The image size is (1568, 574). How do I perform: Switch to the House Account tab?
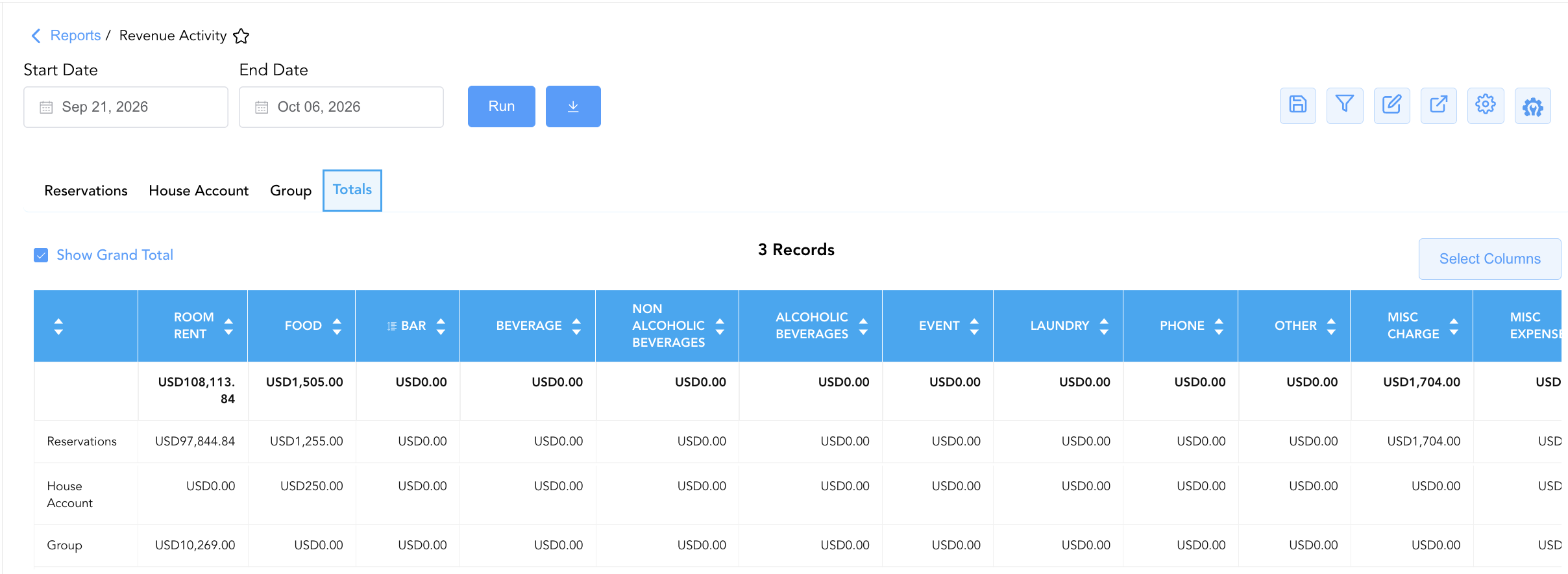(x=199, y=191)
